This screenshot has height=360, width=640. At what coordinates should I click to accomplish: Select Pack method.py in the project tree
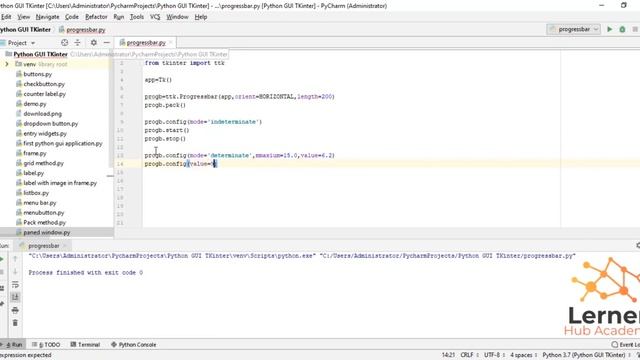44,222
